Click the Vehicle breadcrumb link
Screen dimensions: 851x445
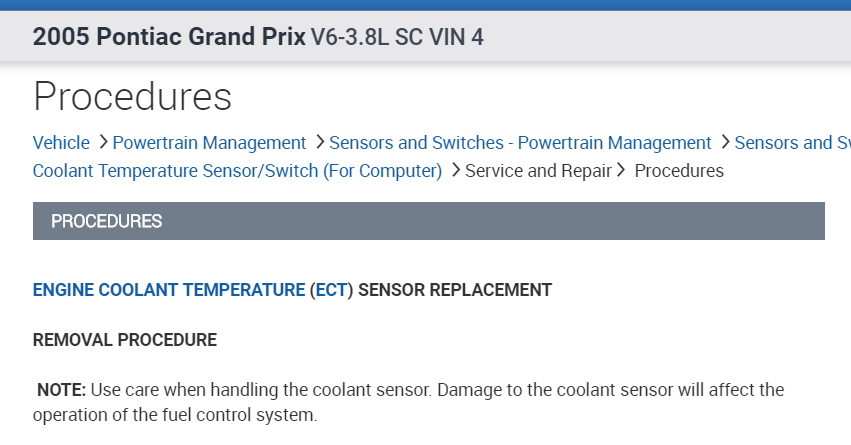(x=61, y=143)
